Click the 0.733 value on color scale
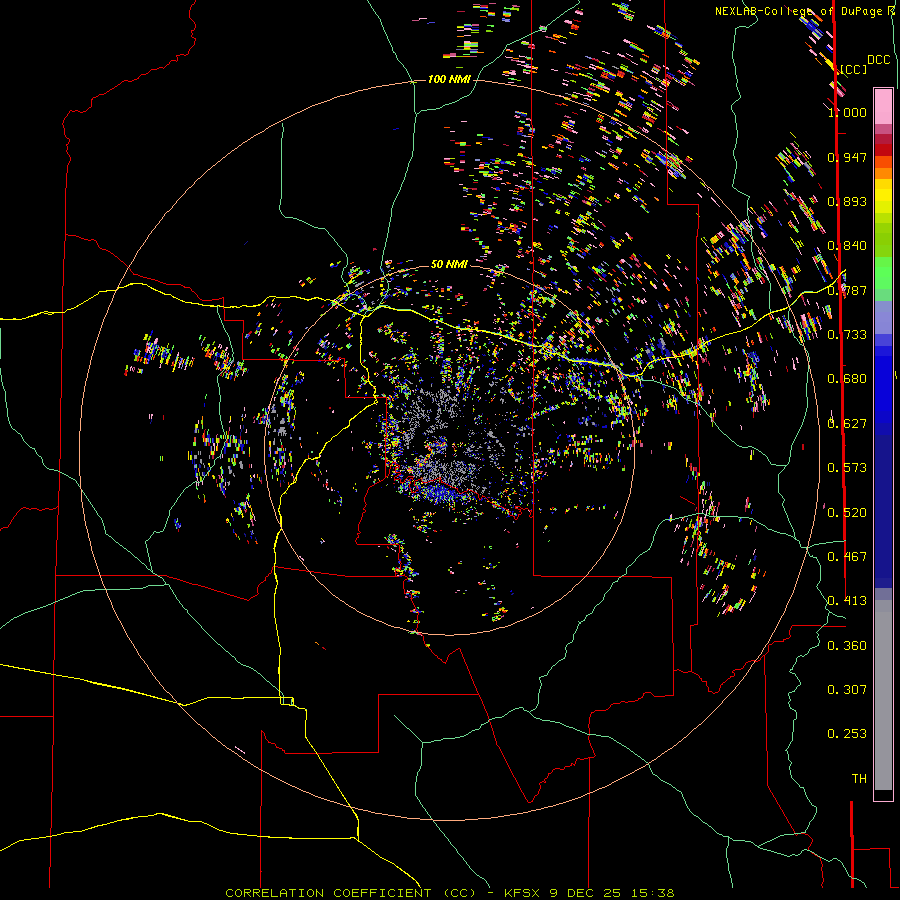Screen dimensions: 900x900 (x=847, y=335)
